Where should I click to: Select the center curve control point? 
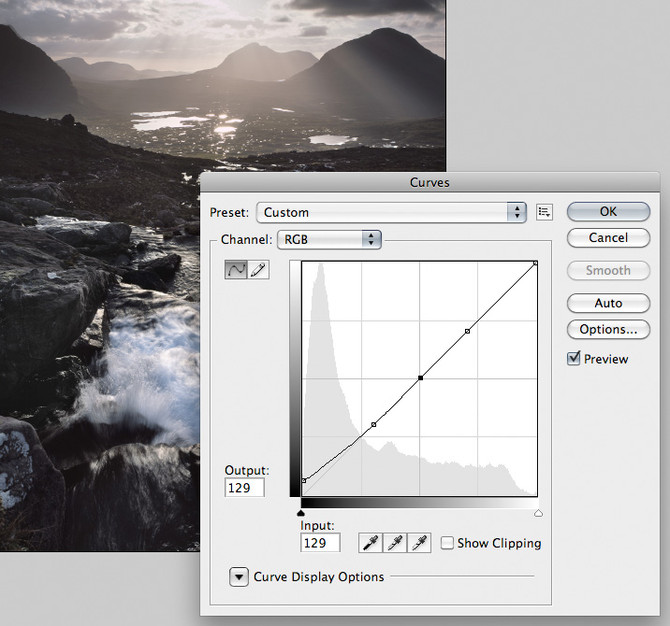coord(420,378)
